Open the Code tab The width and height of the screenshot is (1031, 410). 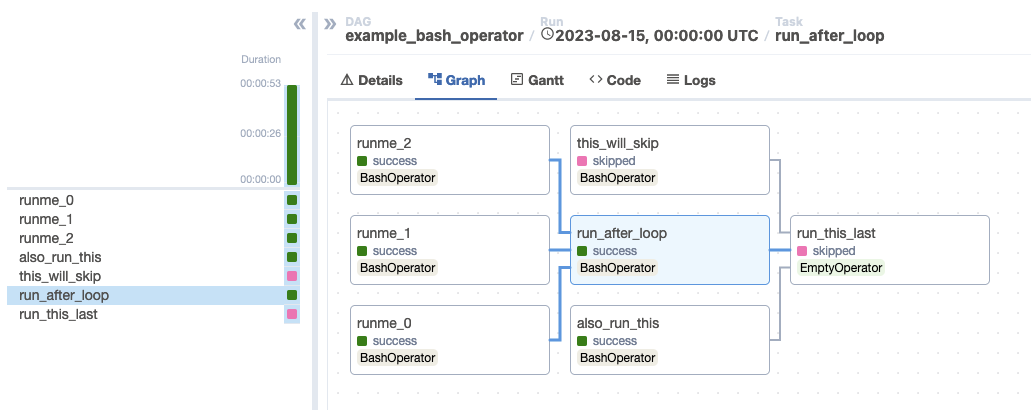(x=615, y=80)
